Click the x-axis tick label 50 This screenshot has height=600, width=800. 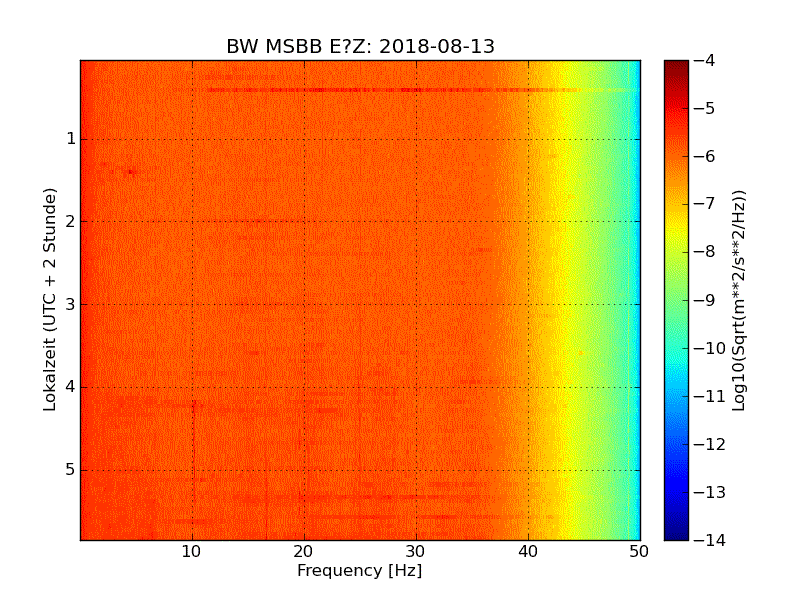(640, 551)
